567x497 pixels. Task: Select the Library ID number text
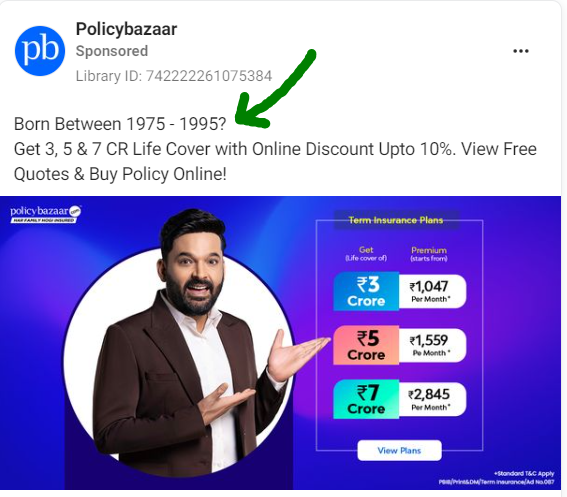tap(209, 76)
